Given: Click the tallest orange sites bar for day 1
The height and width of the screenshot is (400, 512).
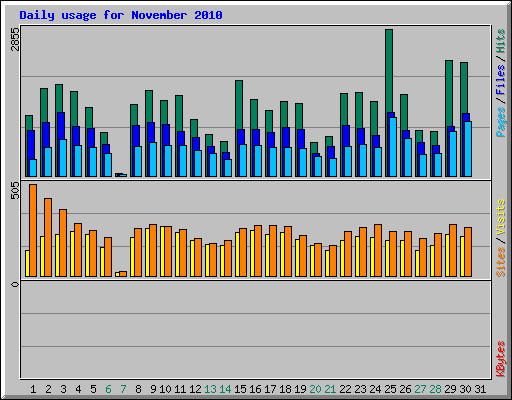Looking at the screenshot, I should pos(33,230).
